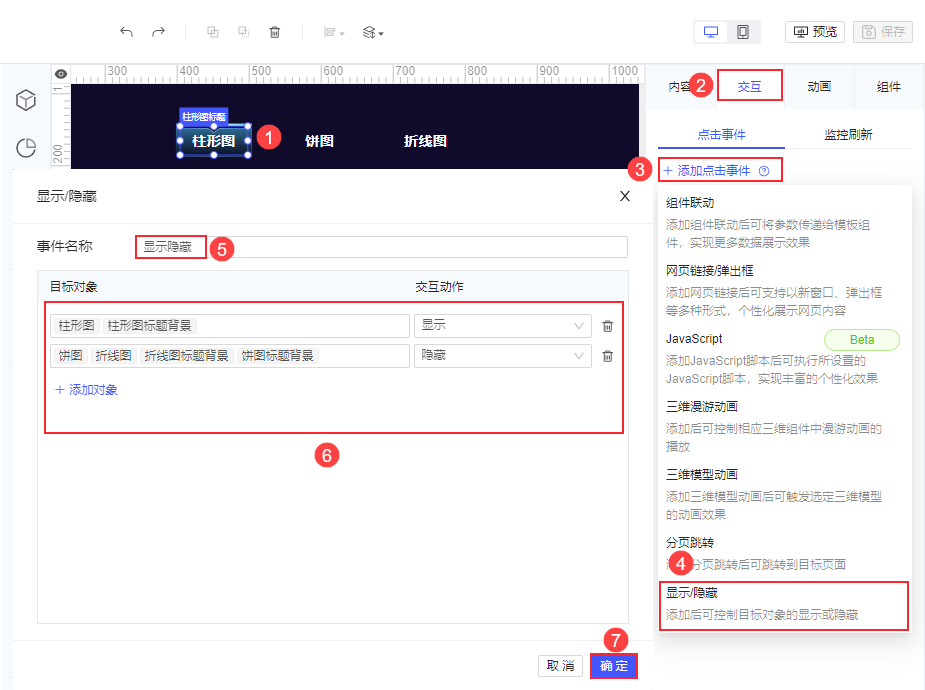925x690 pixels.
Task: Open the alignment options dropdown
Action: 334,32
